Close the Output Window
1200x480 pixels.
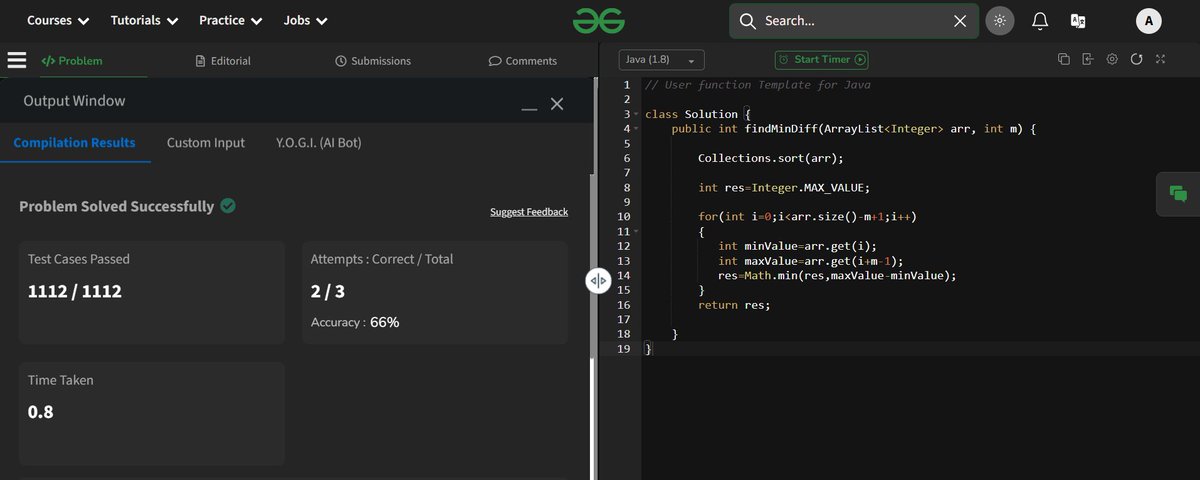(557, 103)
